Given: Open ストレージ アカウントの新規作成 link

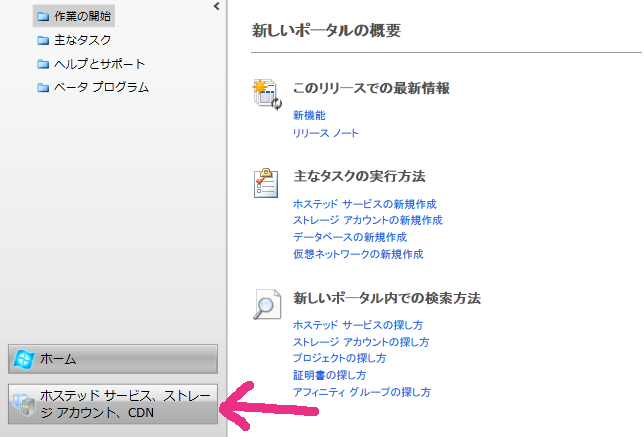Looking at the screenshot, I should click(x=368, y=221).
